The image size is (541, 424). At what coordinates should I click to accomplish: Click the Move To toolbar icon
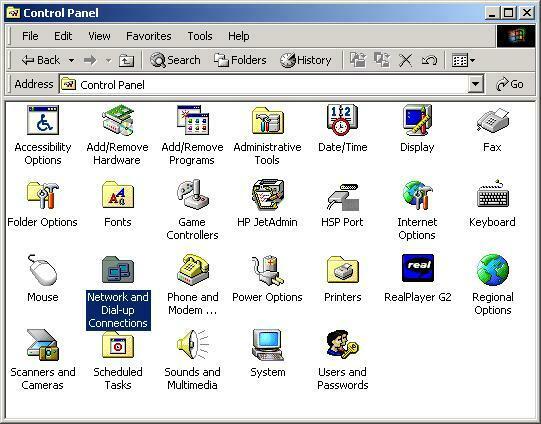358,60
